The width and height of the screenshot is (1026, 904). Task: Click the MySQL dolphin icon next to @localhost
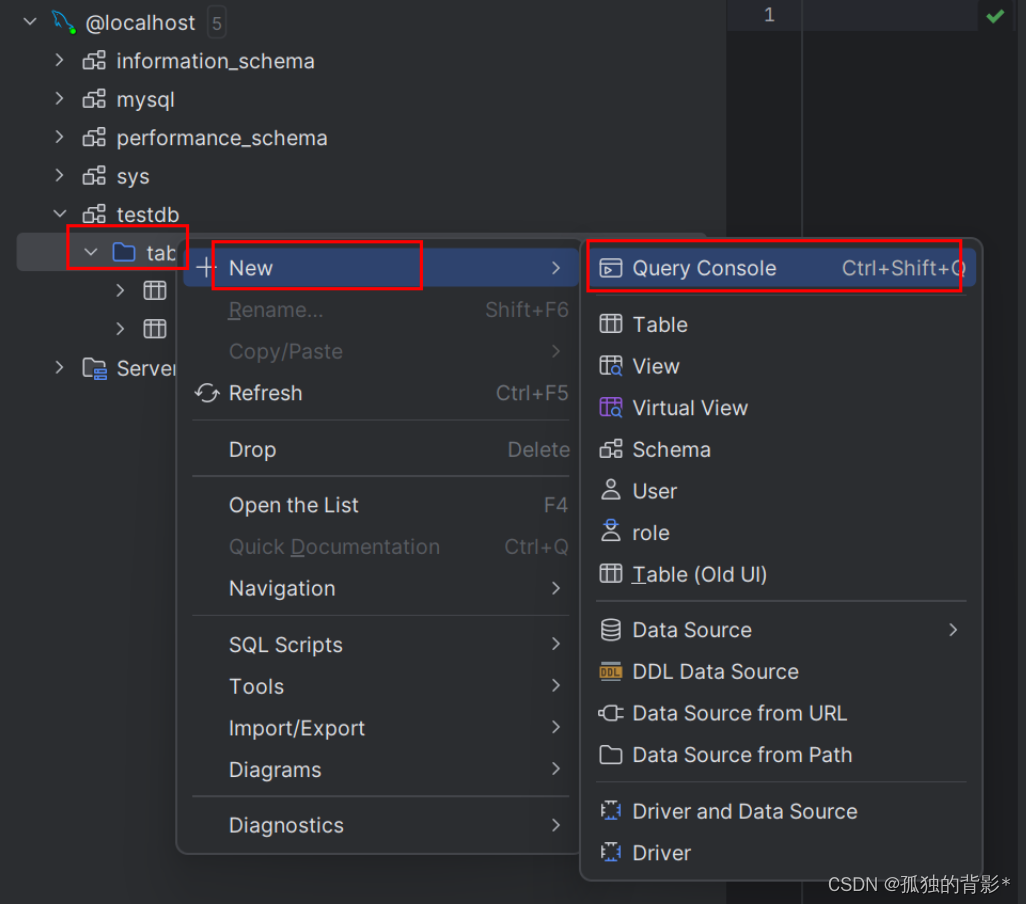click(62, 21)
